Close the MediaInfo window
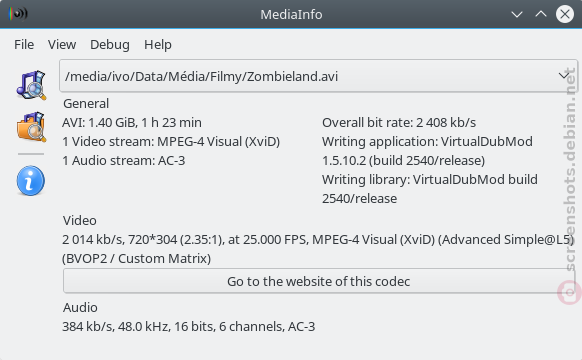582x360 pixels. pos(565,14)
